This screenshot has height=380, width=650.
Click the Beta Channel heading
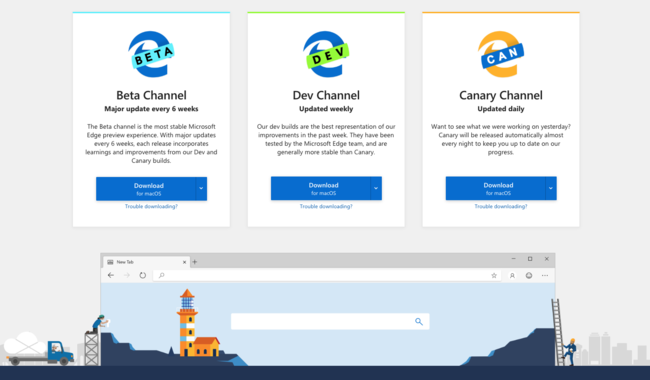(151, 95)
